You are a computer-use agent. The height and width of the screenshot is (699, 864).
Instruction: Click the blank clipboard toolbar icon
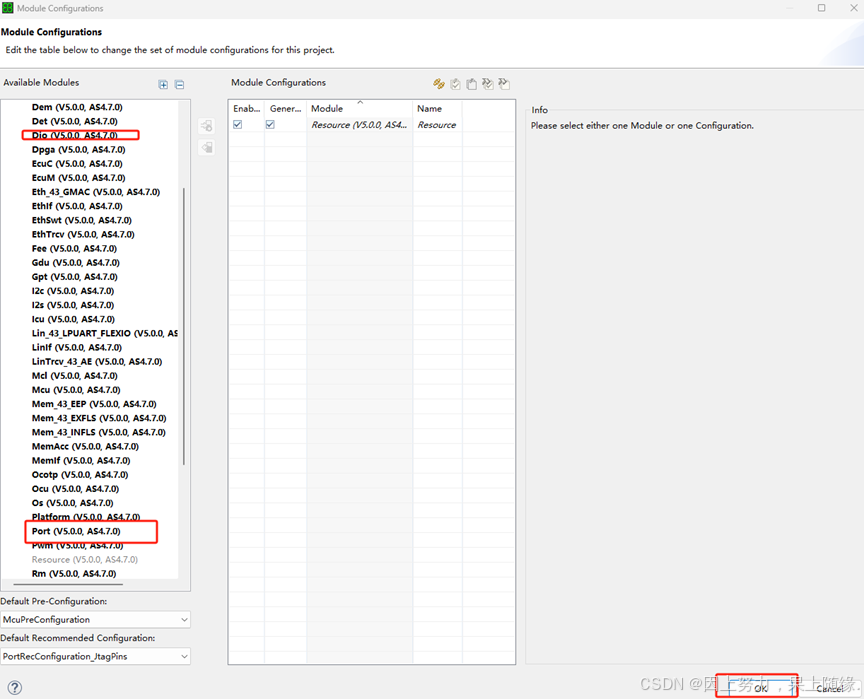[472, 84]
